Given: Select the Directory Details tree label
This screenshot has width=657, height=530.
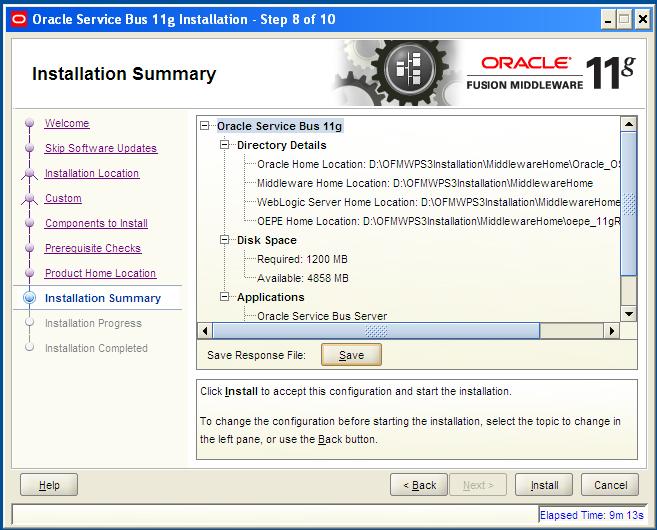Looking at the screenshot, I should 282,145.
